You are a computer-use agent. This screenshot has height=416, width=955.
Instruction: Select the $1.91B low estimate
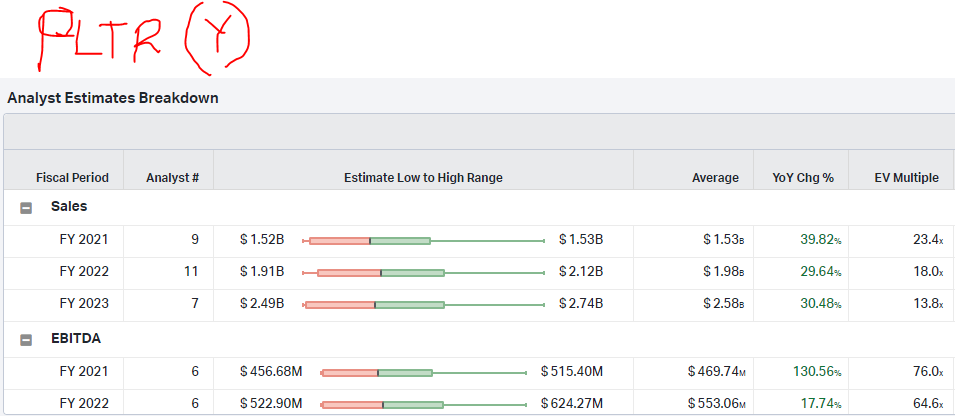point(262,271)
